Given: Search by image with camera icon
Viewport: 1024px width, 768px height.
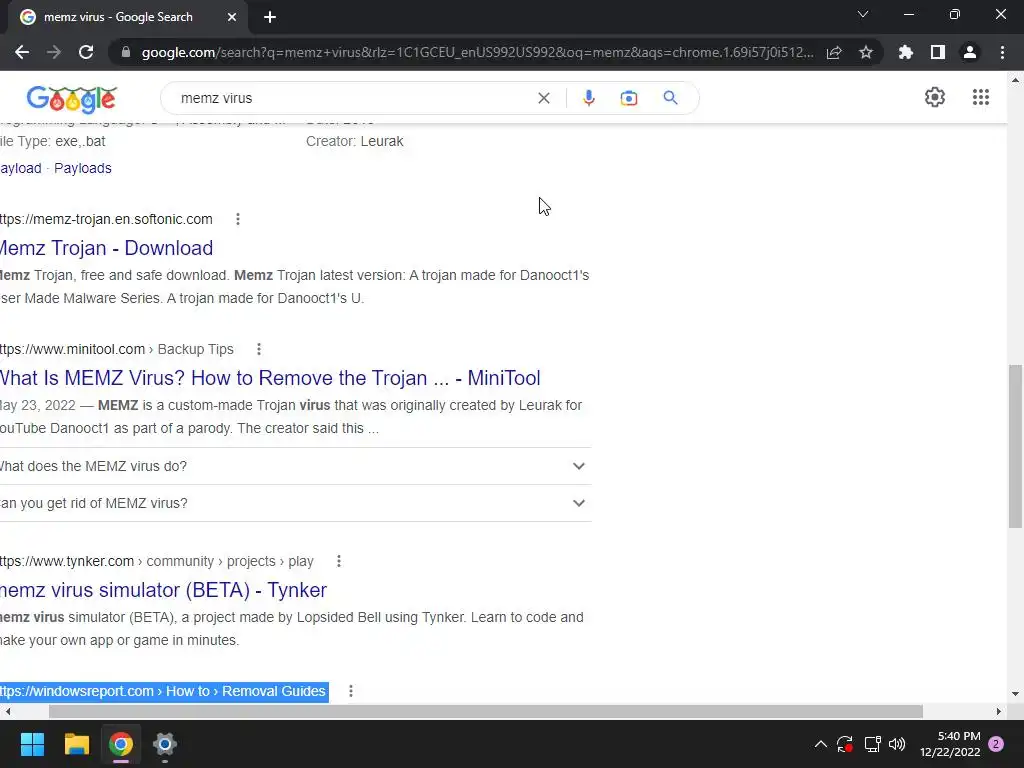Looking at the screenshot, I should tap(628, 98).
